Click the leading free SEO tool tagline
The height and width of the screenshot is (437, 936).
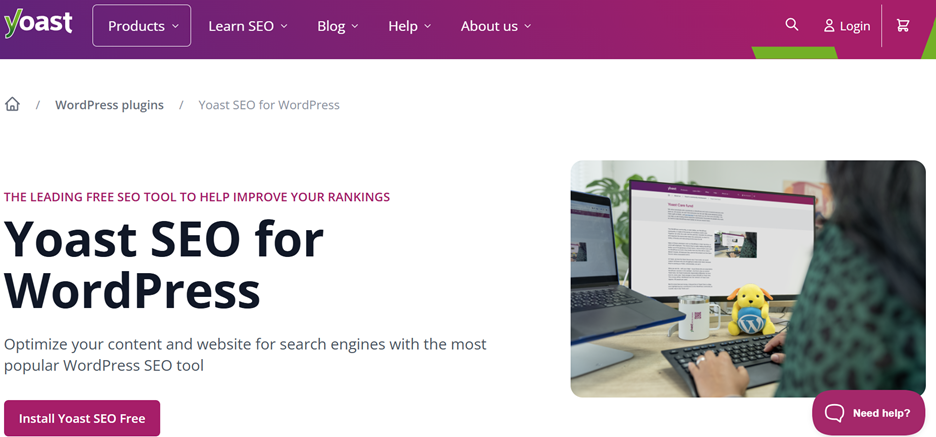point(197,197)
